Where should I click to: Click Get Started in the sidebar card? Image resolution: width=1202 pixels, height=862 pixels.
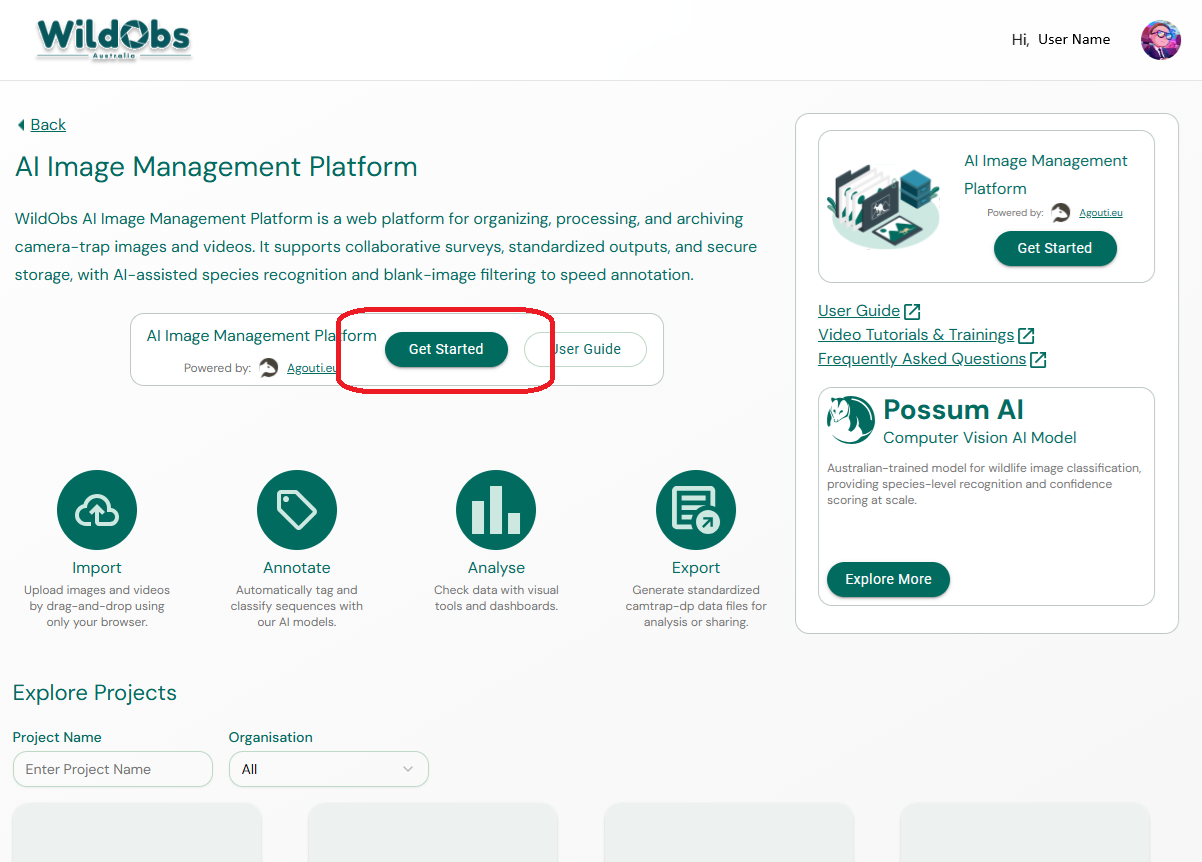point(1055,248)
